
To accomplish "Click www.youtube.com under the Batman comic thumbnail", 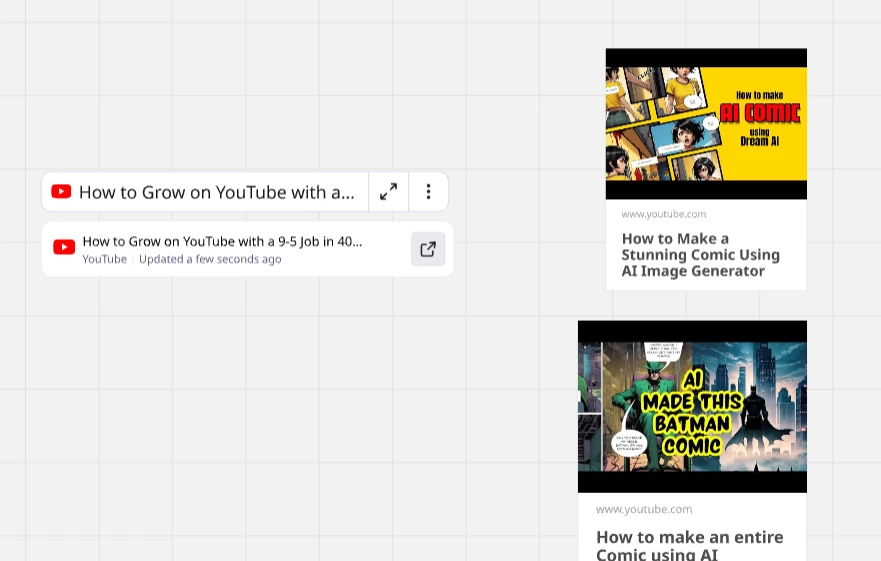I will [x=644, y=509].
